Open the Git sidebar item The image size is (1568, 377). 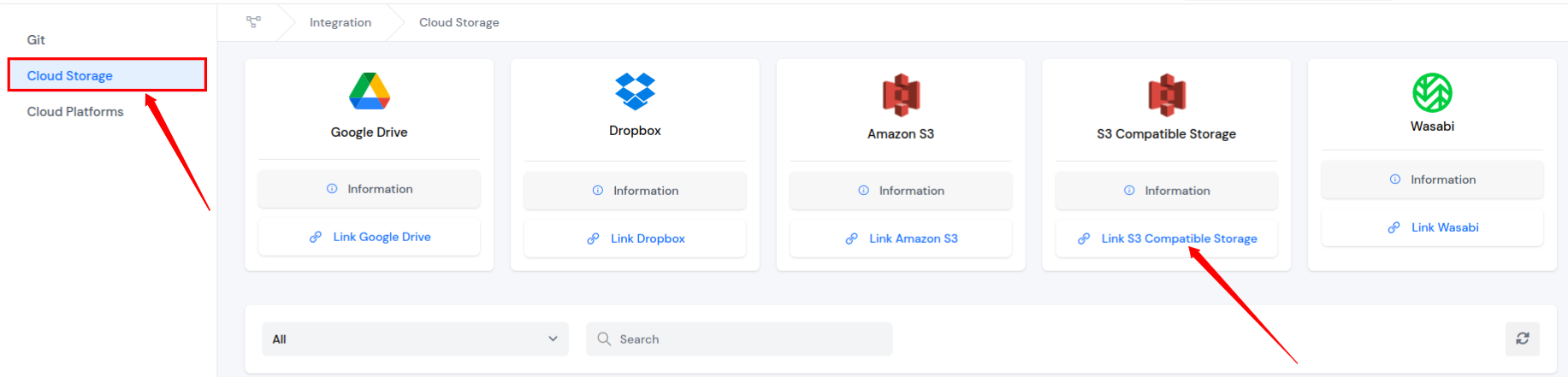36,40
